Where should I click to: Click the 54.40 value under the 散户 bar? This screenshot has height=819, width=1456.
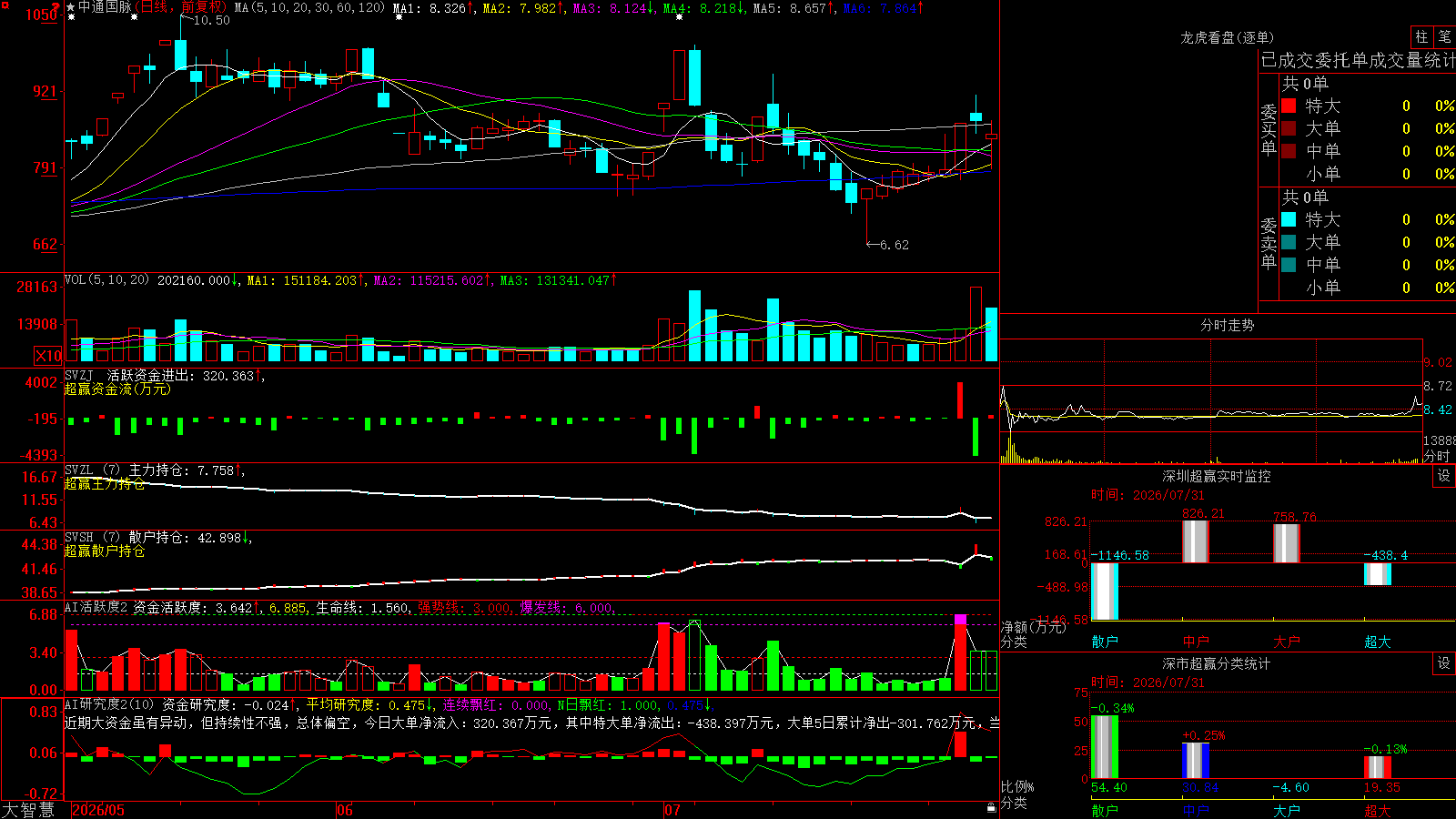[1108, 787]
